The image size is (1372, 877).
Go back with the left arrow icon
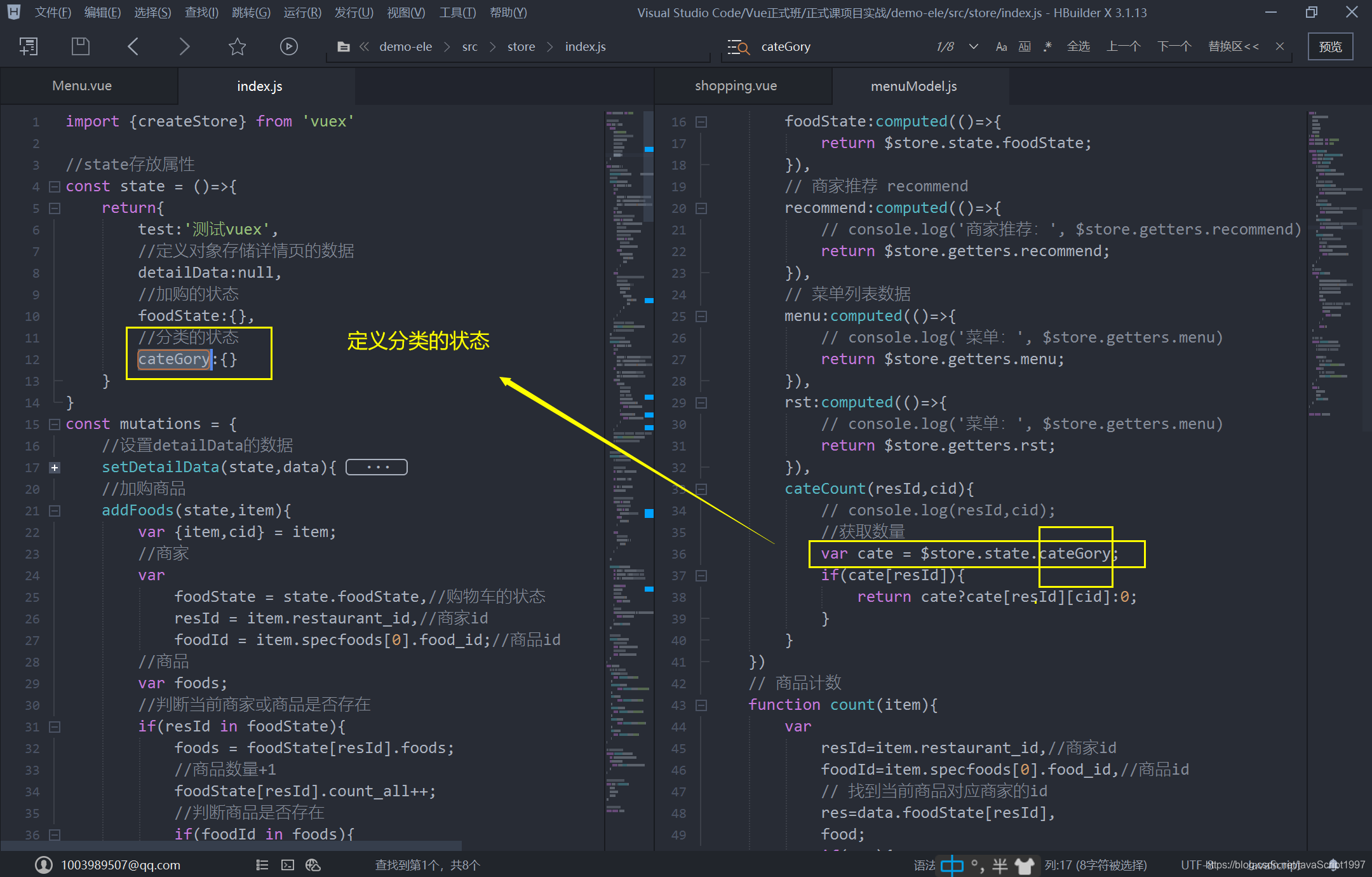pos(133,46)
